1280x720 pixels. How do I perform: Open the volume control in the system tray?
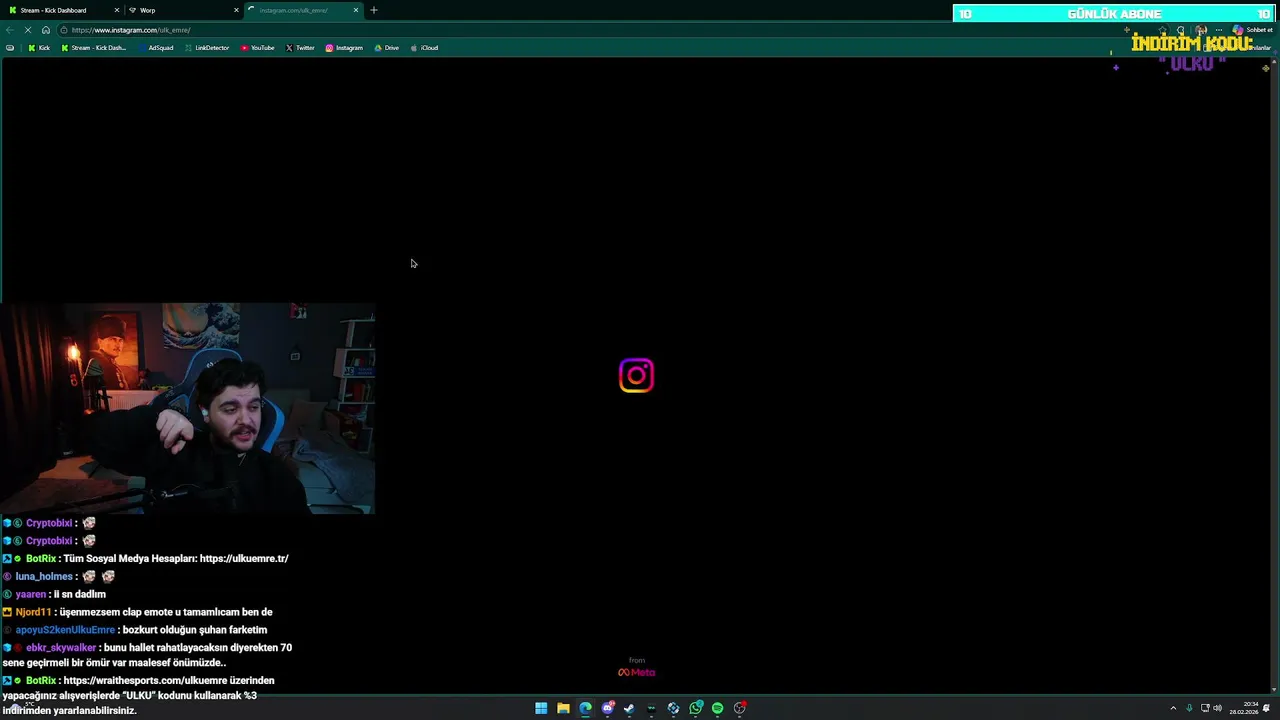point(1218,708)
